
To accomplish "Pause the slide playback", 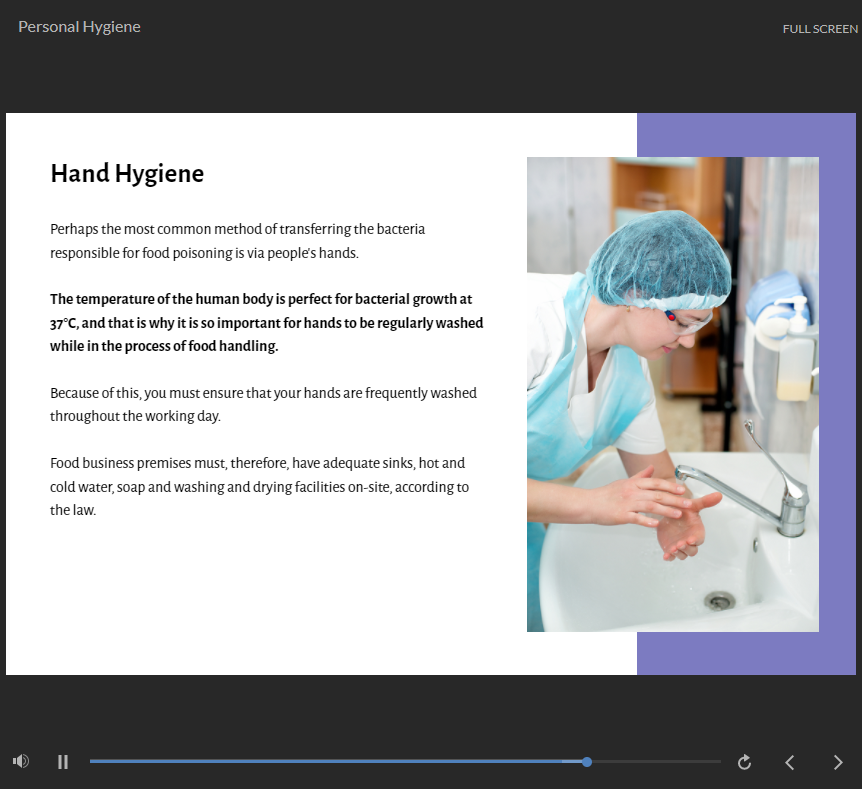I will coord(63,762).
